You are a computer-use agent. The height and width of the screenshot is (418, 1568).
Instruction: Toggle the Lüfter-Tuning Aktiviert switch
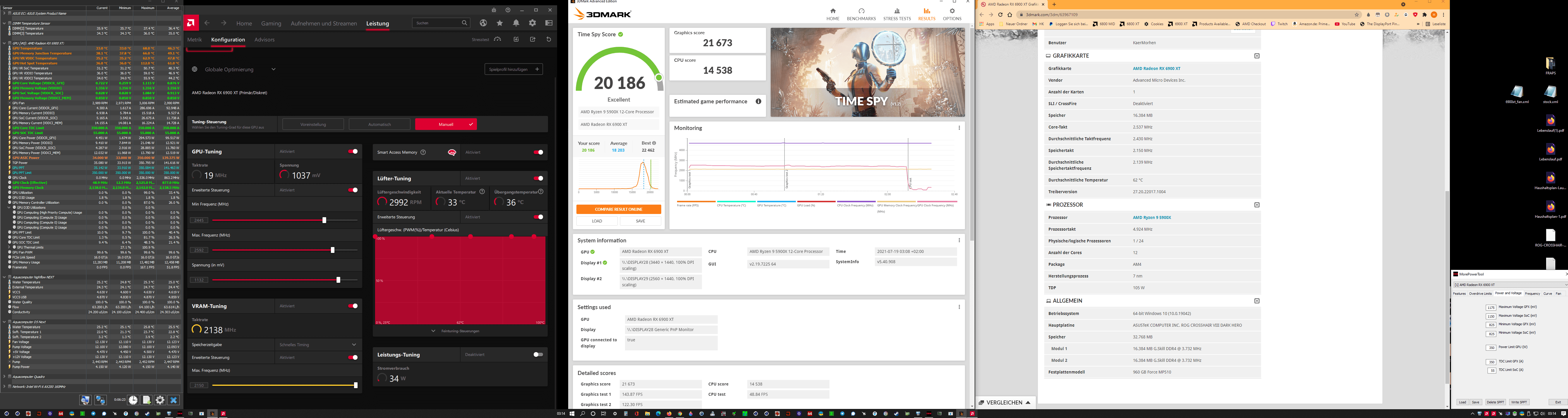click(x=538, y=179)
